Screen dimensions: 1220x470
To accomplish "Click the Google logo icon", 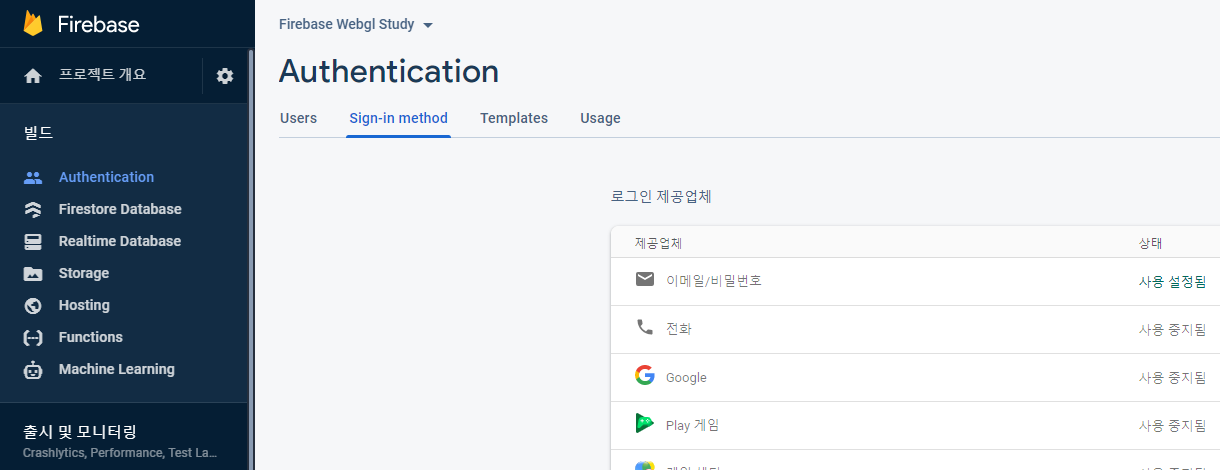I will point(645,375).
